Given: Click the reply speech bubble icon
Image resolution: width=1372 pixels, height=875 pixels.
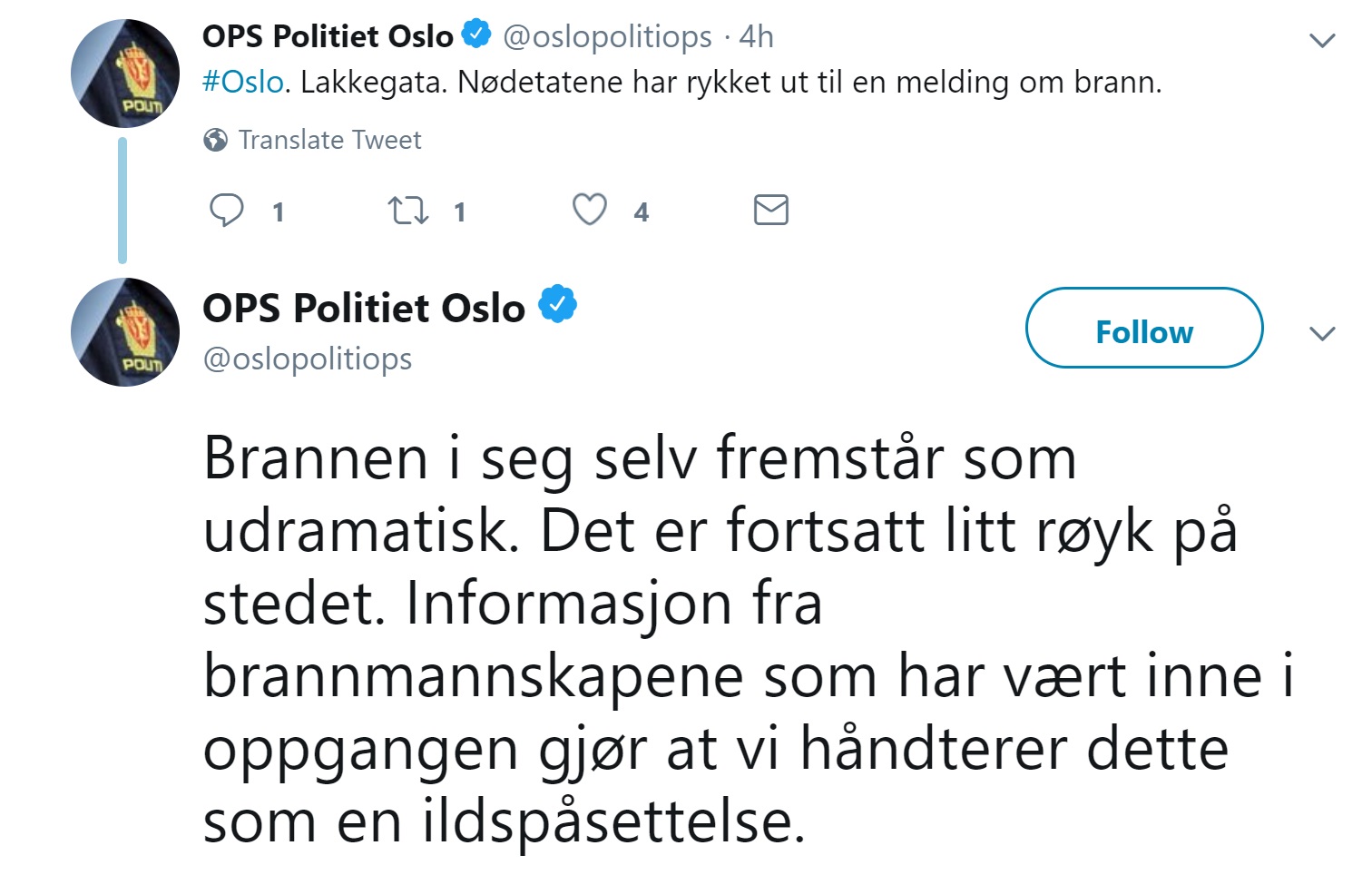Looking at the screenshot, I should pyautogui.click(x=227, y=211).
